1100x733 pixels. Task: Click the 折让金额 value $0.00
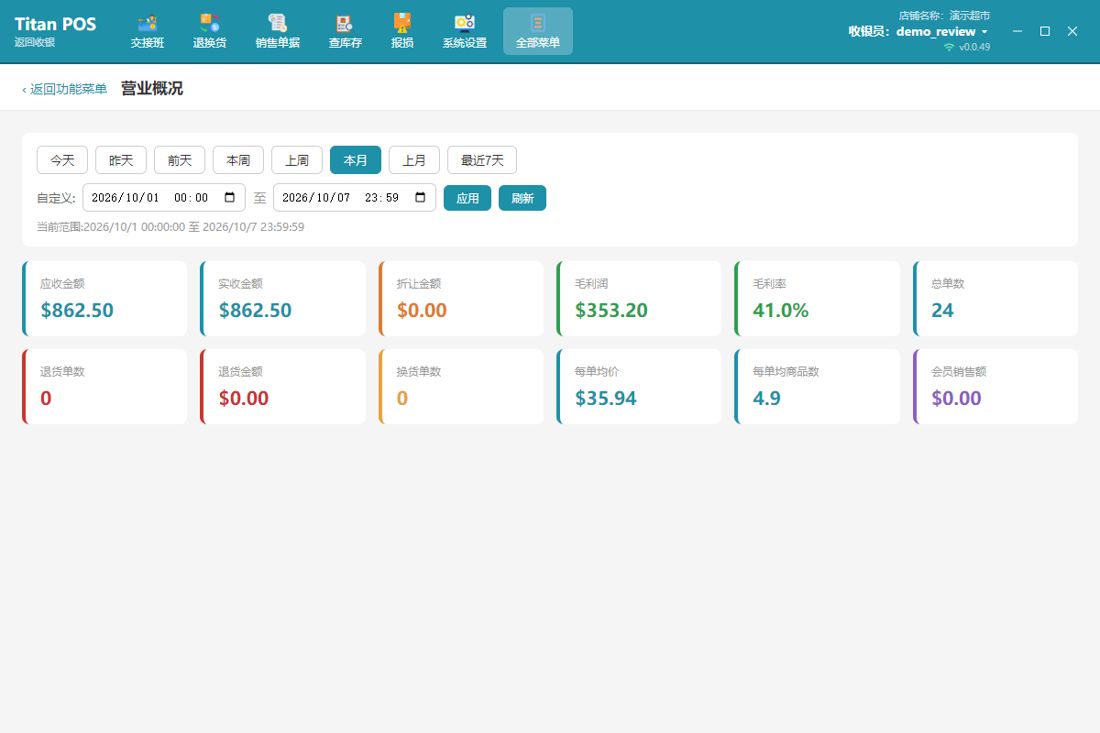tap(422, 310)
